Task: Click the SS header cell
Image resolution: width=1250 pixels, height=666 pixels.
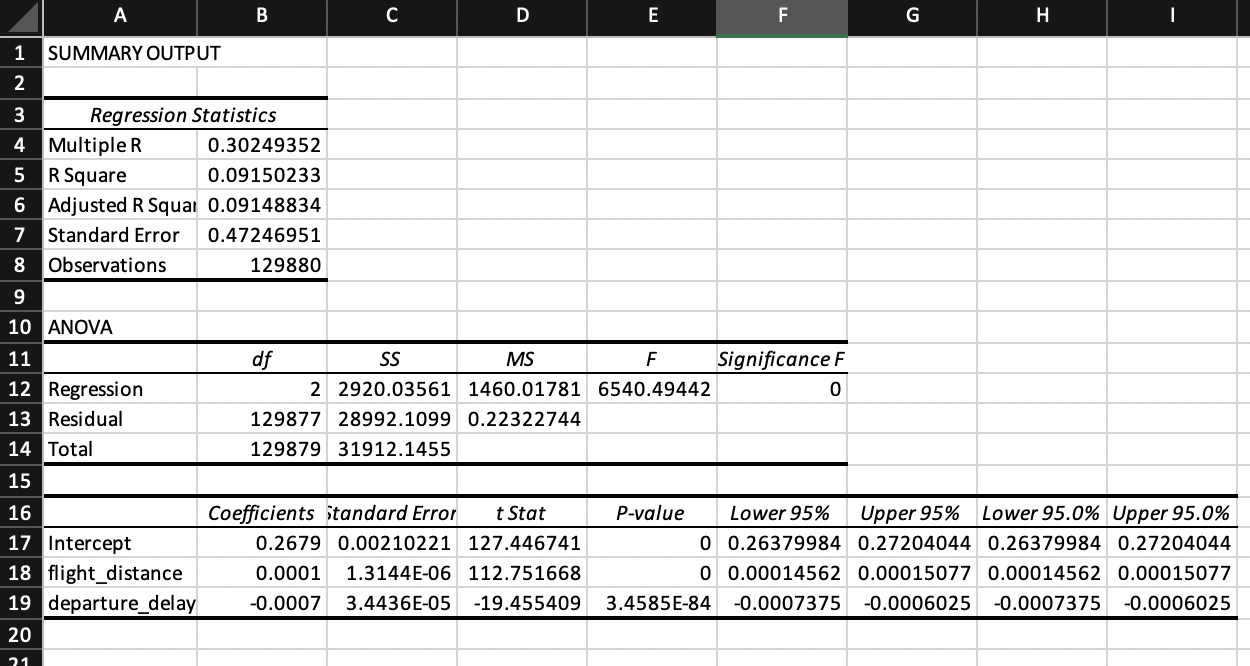Action: 392,359
